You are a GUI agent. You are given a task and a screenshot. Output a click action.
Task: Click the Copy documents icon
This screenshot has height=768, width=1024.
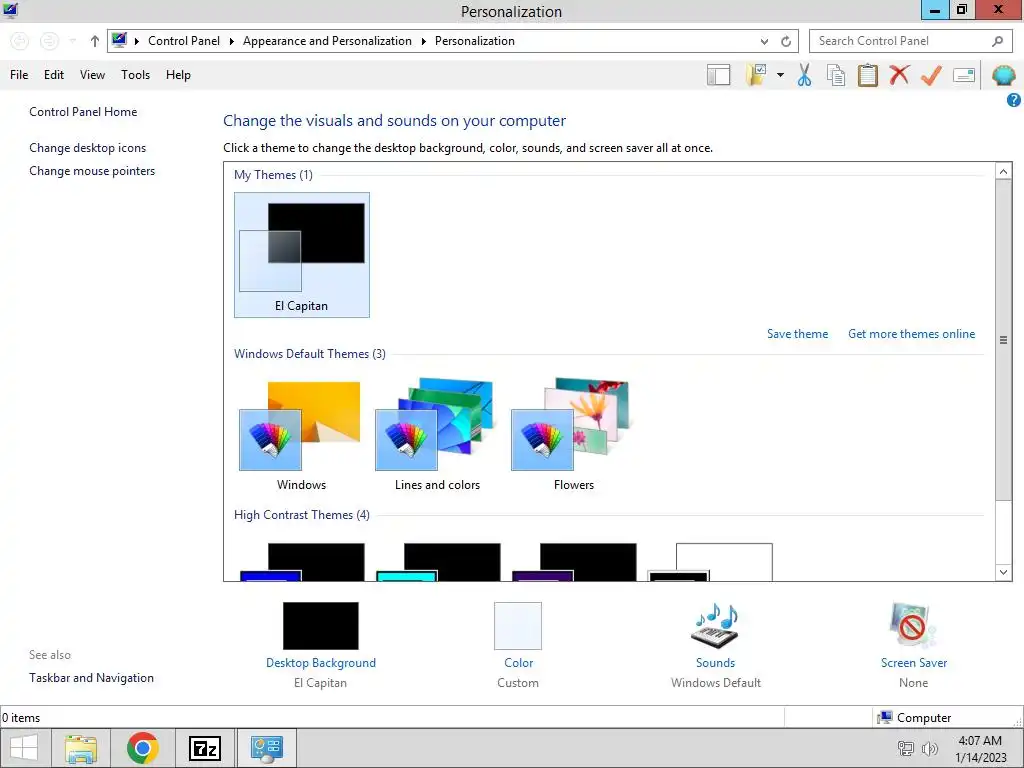point(836,75)
